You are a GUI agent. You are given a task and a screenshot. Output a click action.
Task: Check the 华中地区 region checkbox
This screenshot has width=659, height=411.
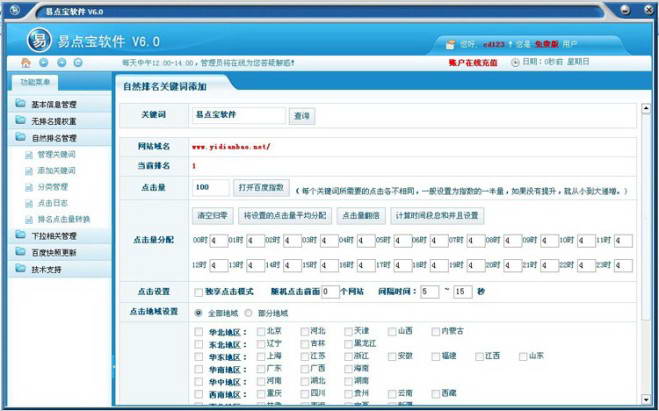198,382
